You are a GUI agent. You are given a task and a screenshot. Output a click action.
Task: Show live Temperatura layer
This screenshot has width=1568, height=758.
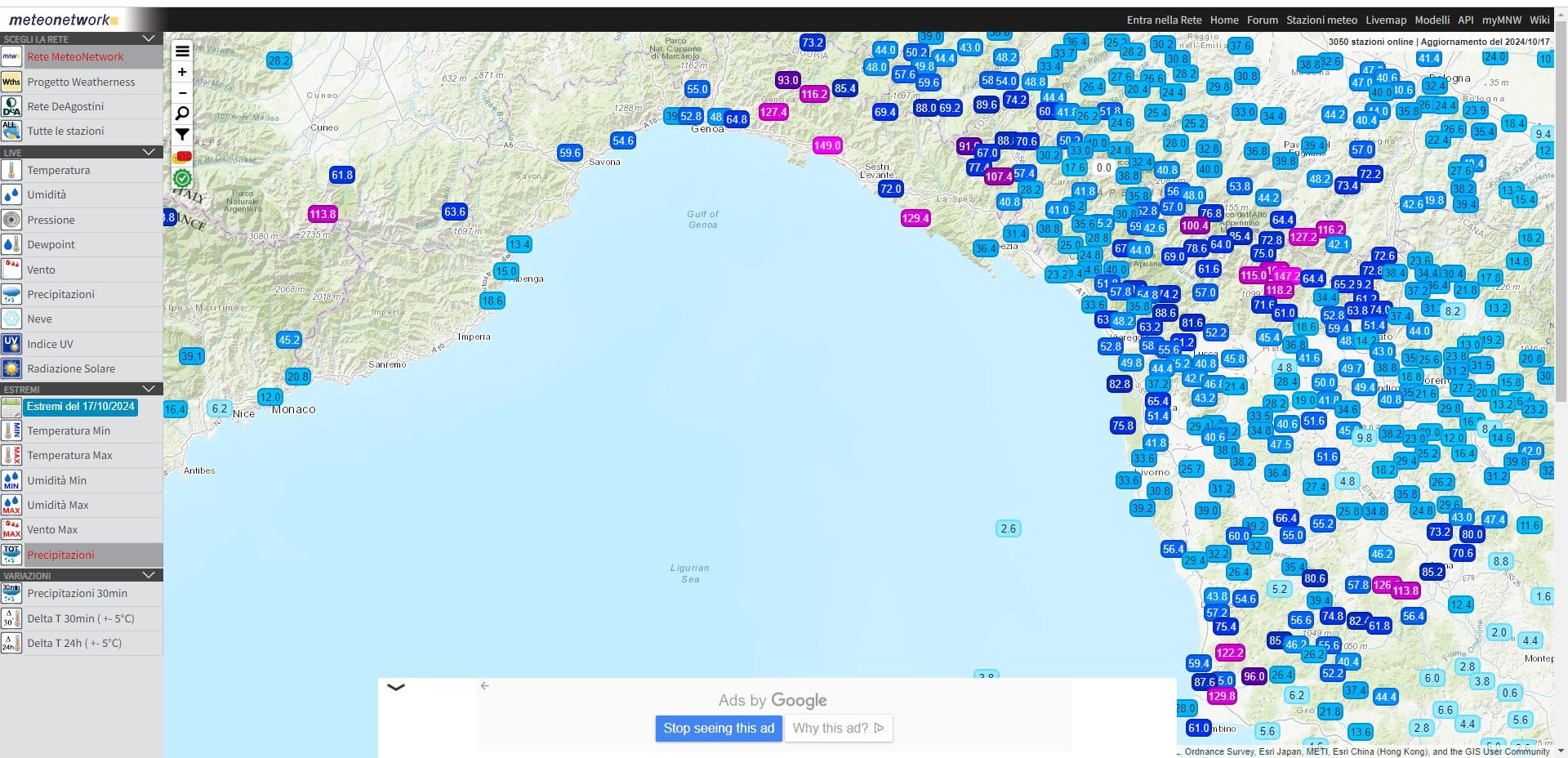(x=82, y=170)
